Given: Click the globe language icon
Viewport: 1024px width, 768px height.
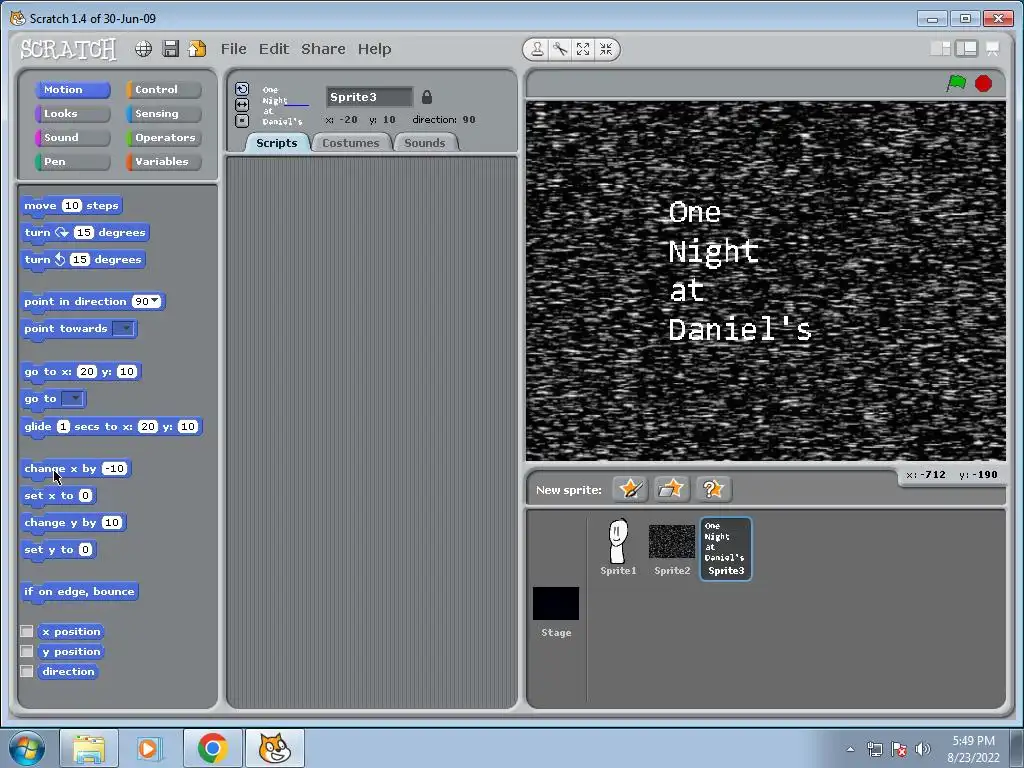Looking at the screenshot, I should 144,49.
